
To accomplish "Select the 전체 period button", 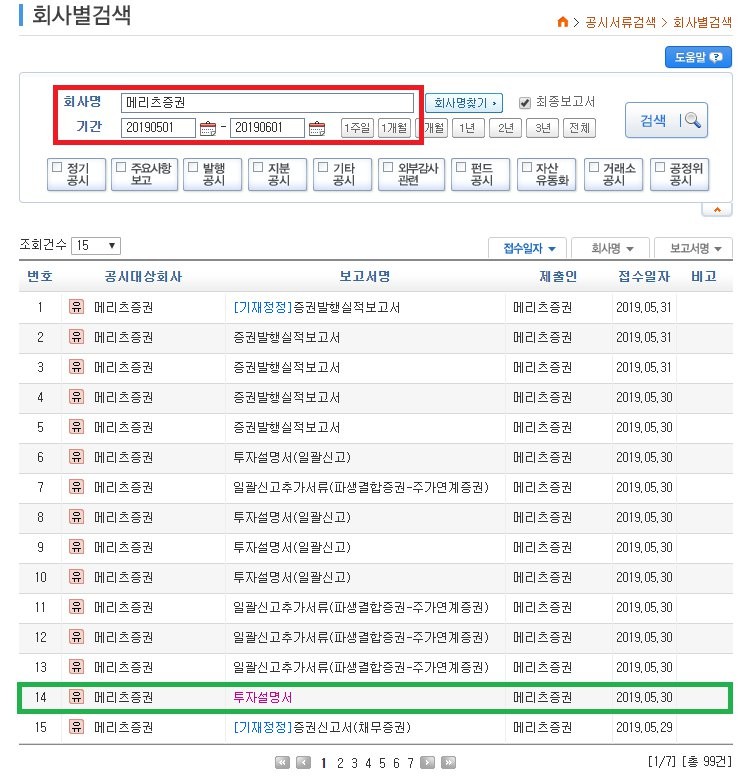I will 579,128.
